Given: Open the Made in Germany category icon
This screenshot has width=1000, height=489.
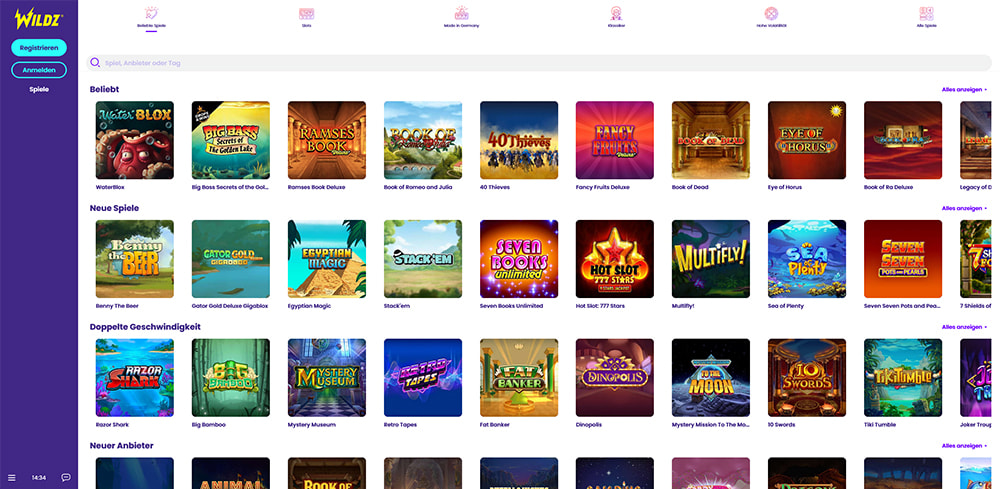Looking at the screenshot, I should click(x=461, y=14).
